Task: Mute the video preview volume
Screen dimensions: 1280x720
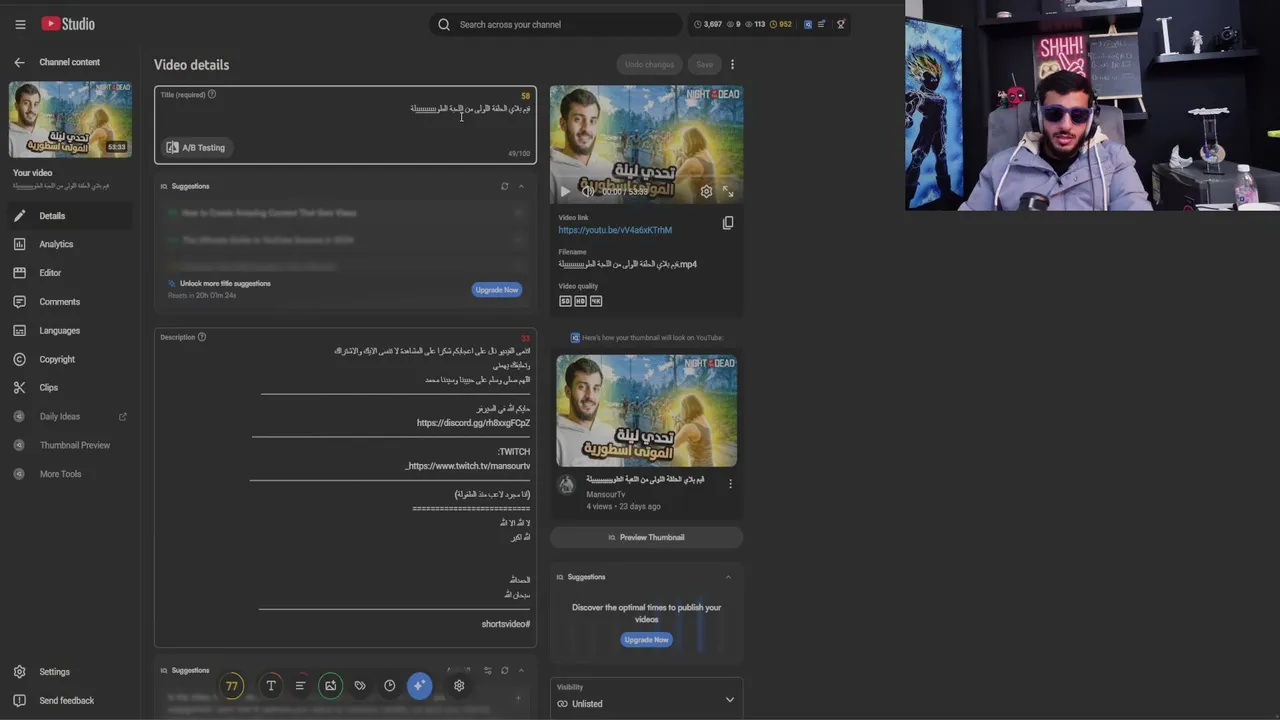Action: click(587, 191)
